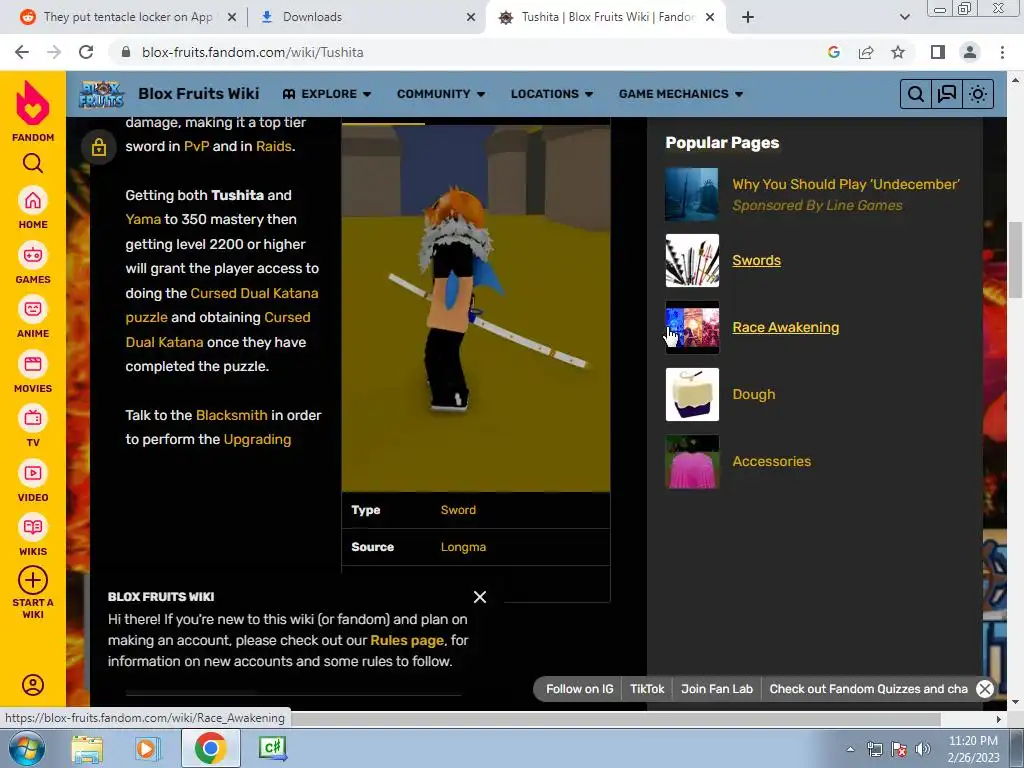Image resolution: width=1024 pixels, height=768 pixels.
Task: Open the user profile icon in sidebar
Action: click(33, 684)
